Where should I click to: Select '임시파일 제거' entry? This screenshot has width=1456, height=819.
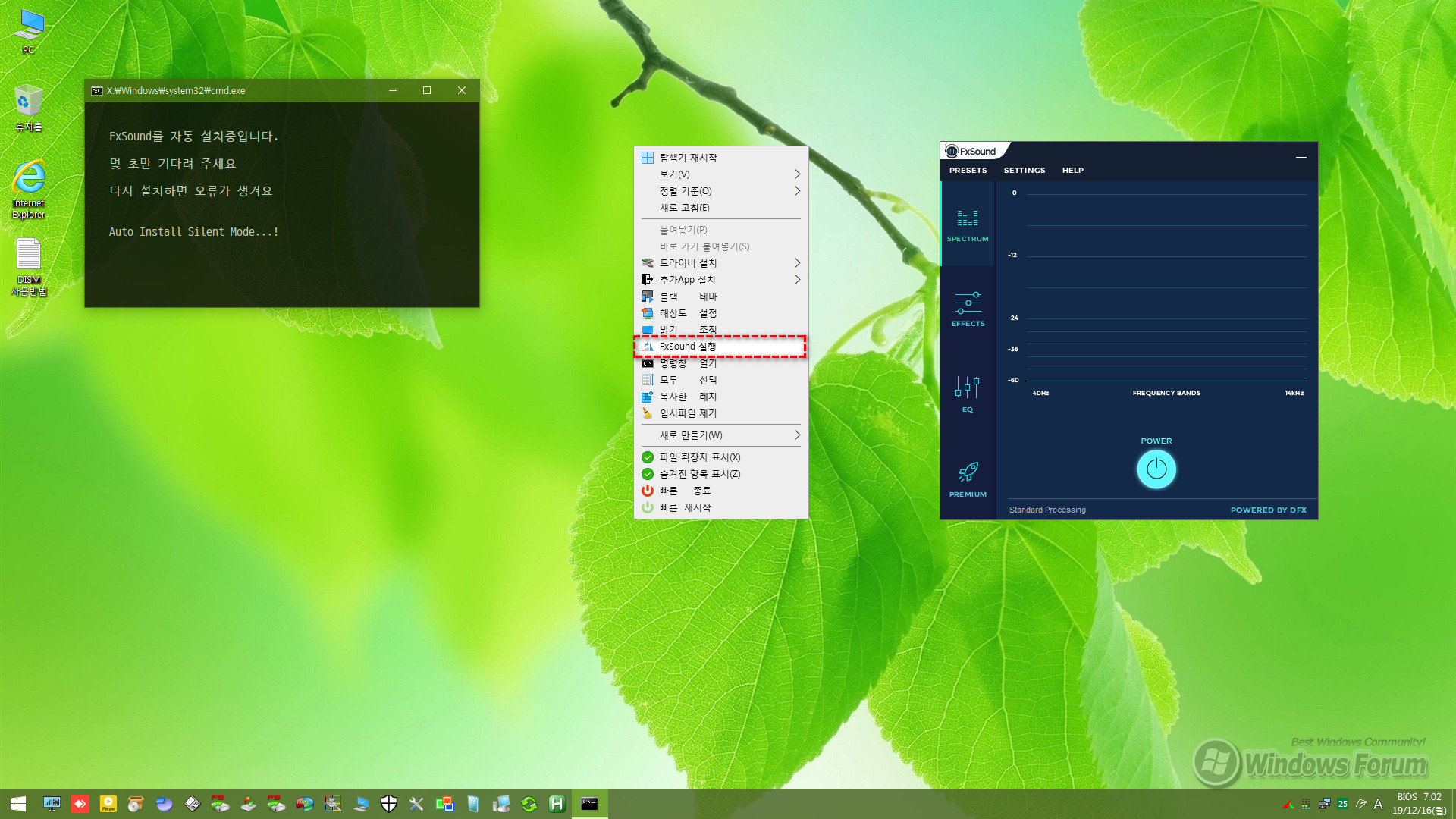[x=720, y=413]
